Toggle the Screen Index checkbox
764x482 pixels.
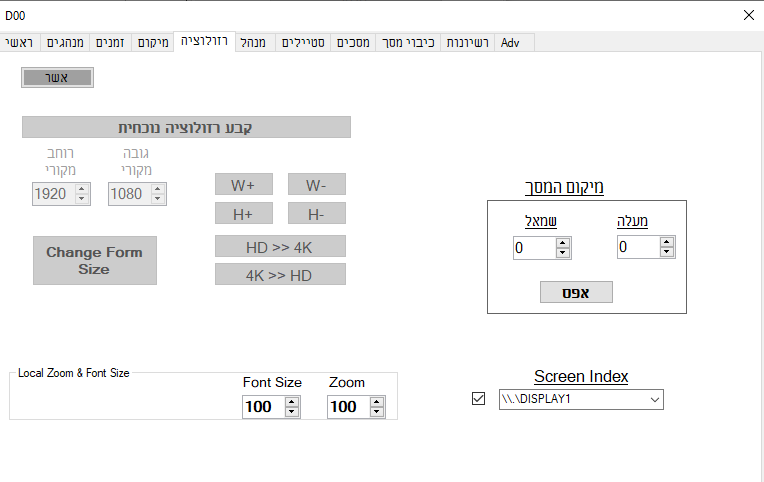(x=478, y=400)
